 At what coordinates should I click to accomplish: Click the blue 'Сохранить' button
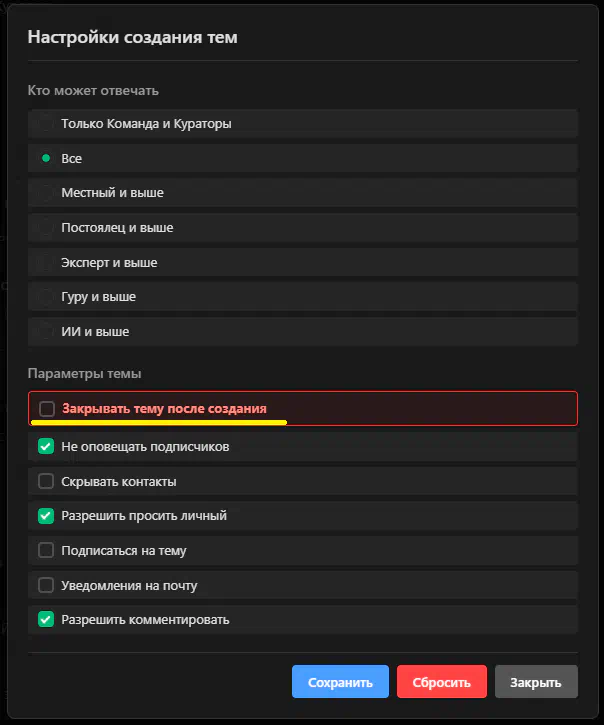[340, 682]
